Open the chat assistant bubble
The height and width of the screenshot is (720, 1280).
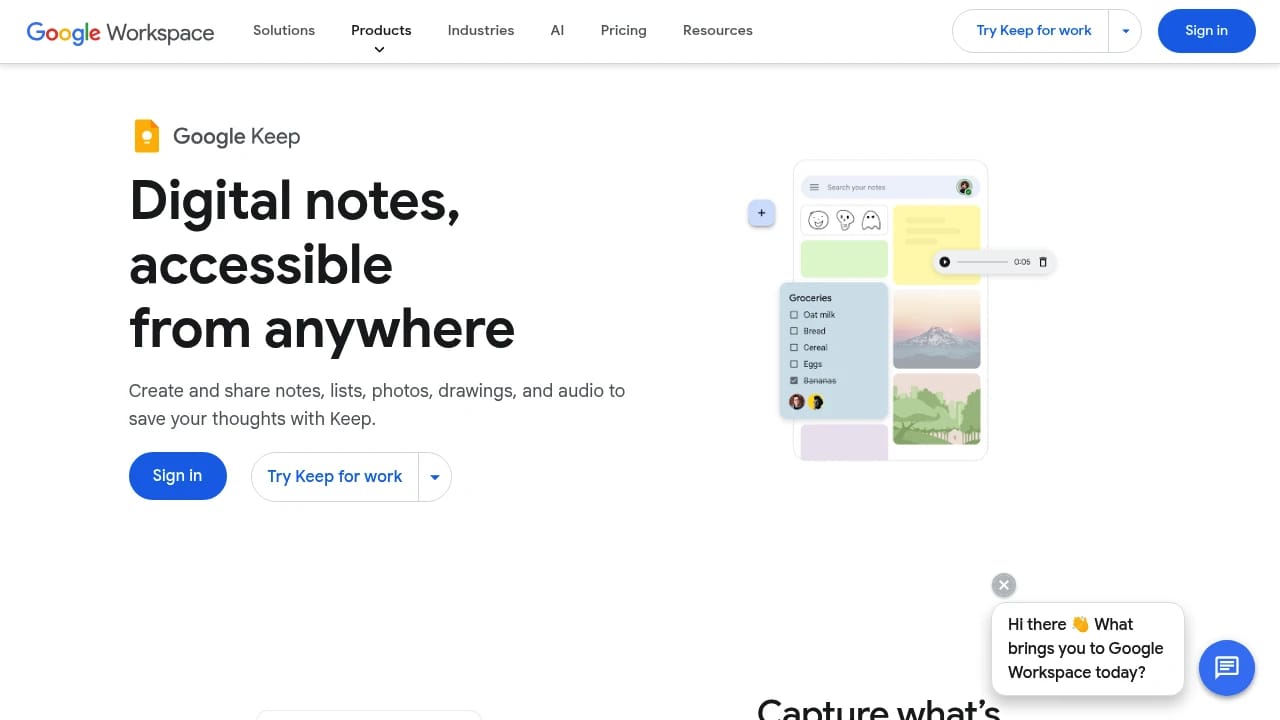[x=1226, y=668]
